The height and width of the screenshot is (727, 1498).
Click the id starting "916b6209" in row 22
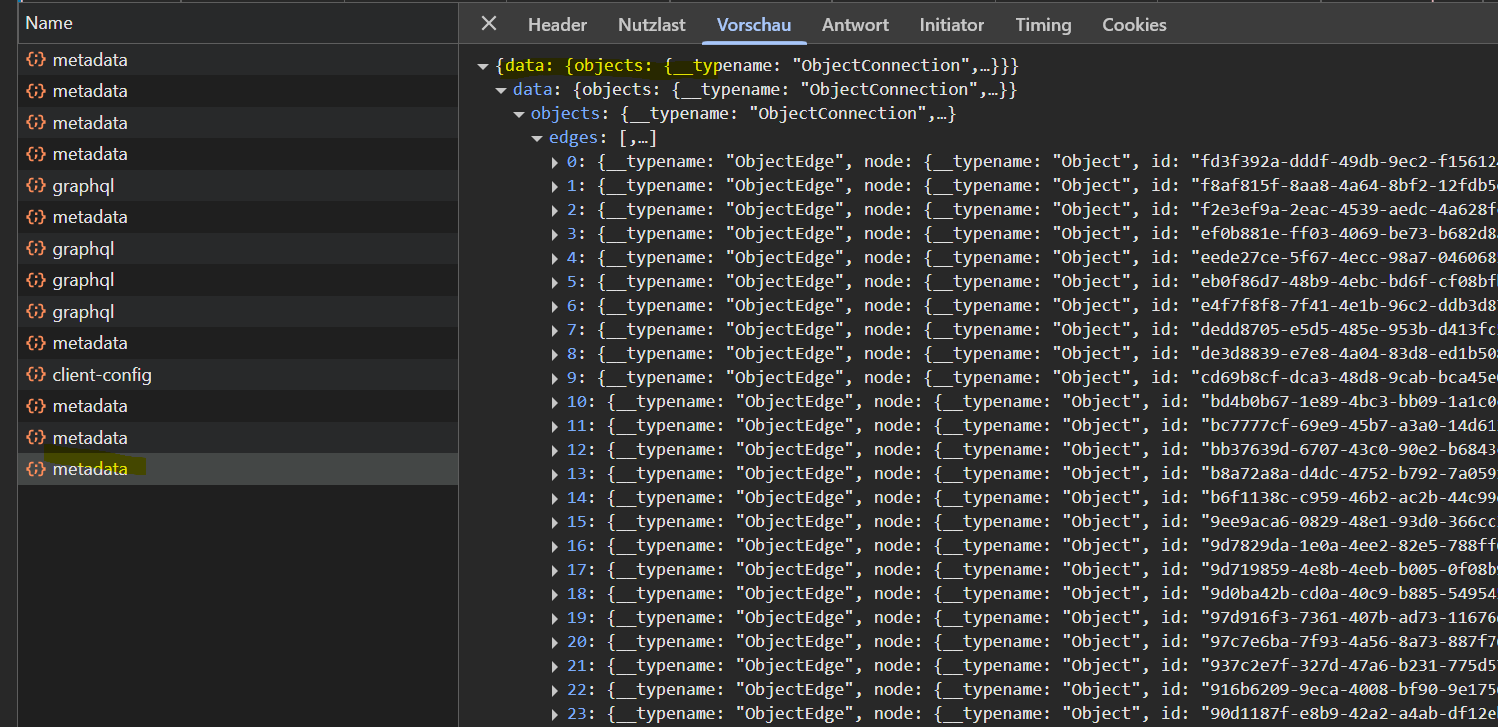[x=1349, y=689]
